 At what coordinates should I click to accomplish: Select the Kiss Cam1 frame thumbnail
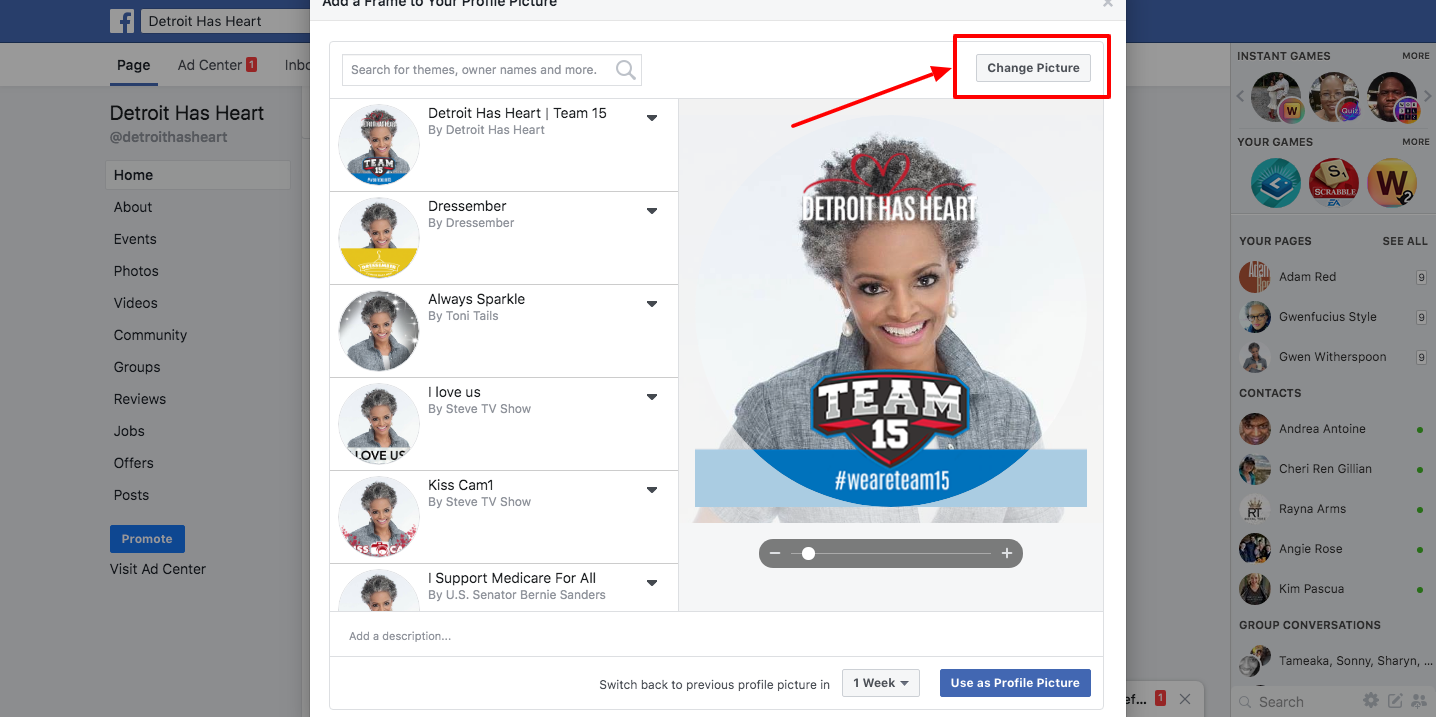click(379, 517)
